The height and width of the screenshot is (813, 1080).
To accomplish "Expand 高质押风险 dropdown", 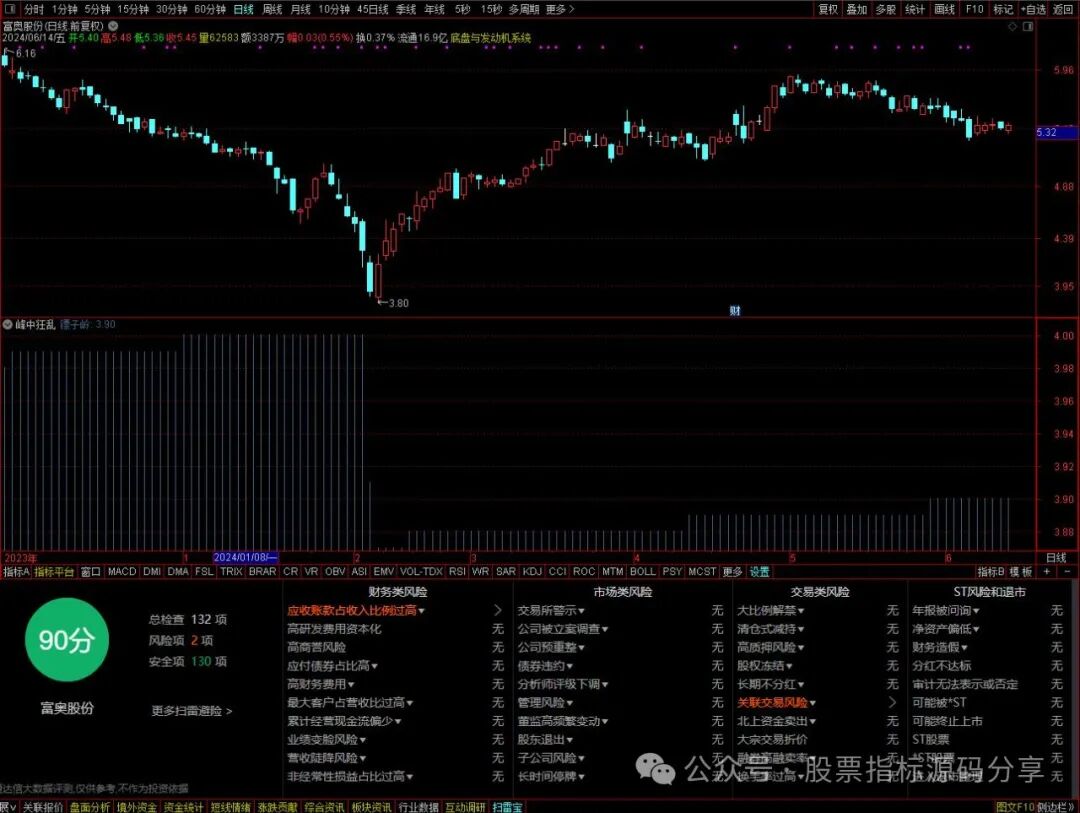I will pyautogui.click(x=771, y=647).
